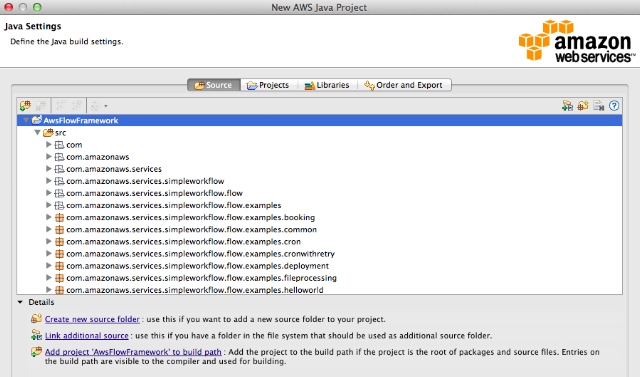Click Add project 'AwsFlowFramework' to build path link
Image resolution: width=640 pixels, height=377 pixels.
point(133,352)
